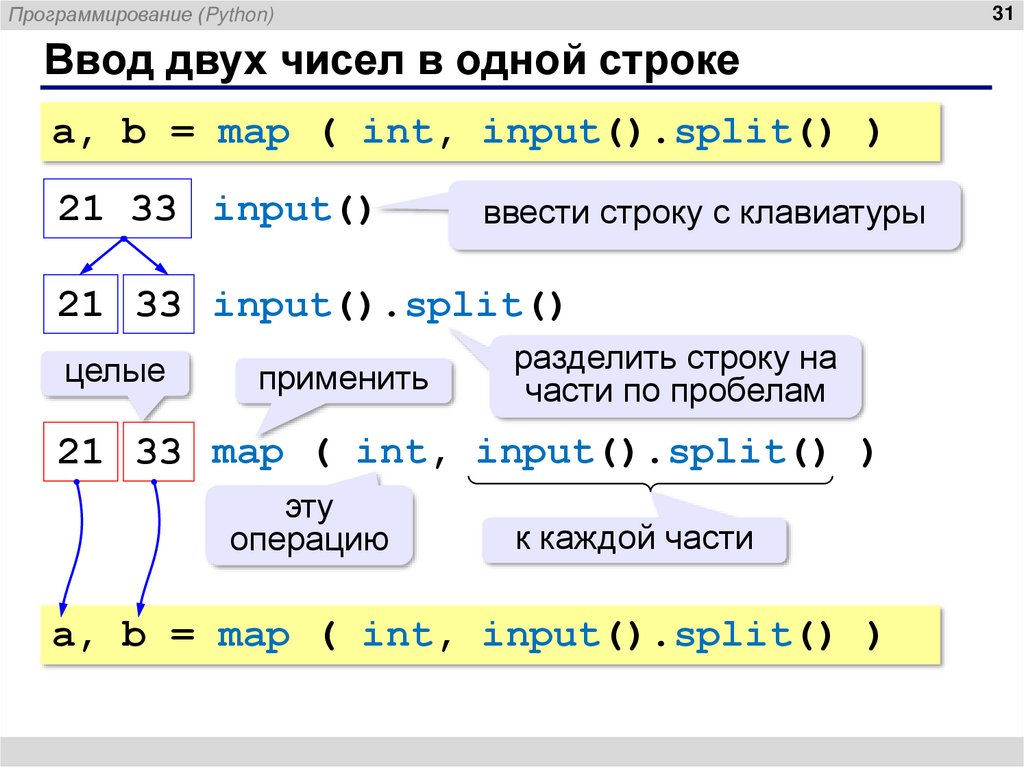1024x767 pixels.
Task: Click "map" in the bottom yellow code line
Action: click(x=253, y=636)
